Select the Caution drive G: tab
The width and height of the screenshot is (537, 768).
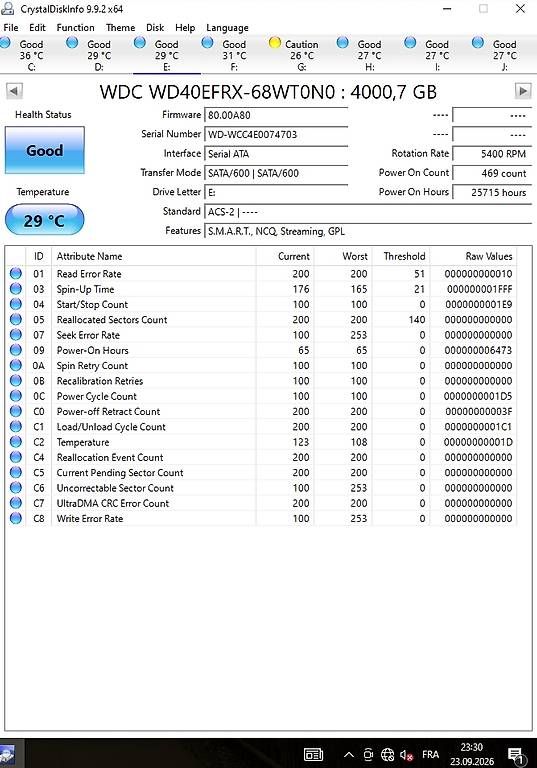click(x=302, y=55)
